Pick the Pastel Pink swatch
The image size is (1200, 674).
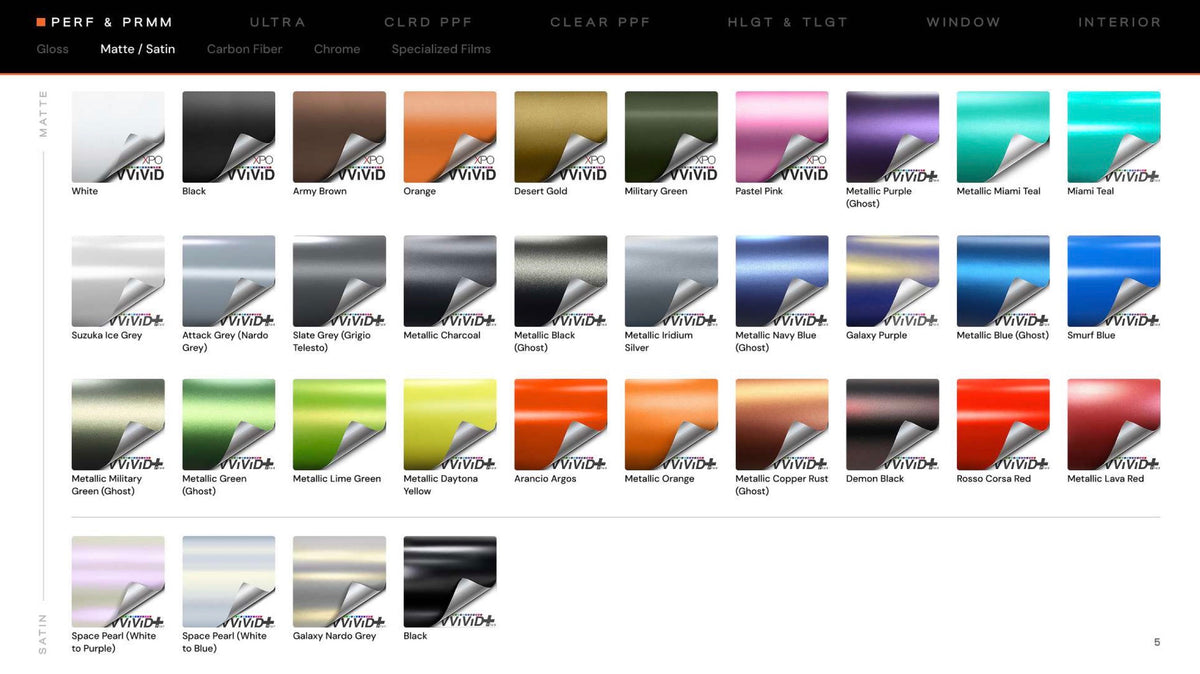pos(782,137)
